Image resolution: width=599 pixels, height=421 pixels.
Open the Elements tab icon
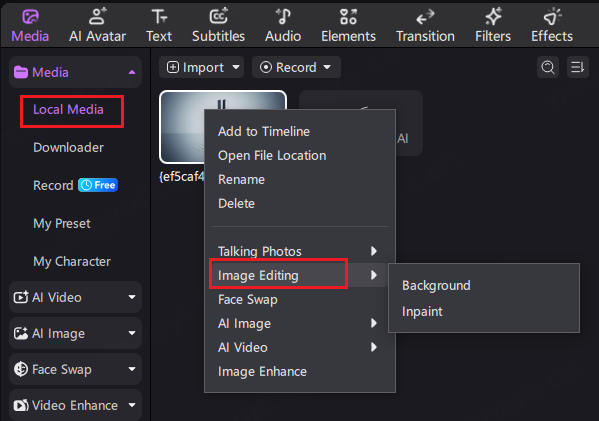click(348, 16)
